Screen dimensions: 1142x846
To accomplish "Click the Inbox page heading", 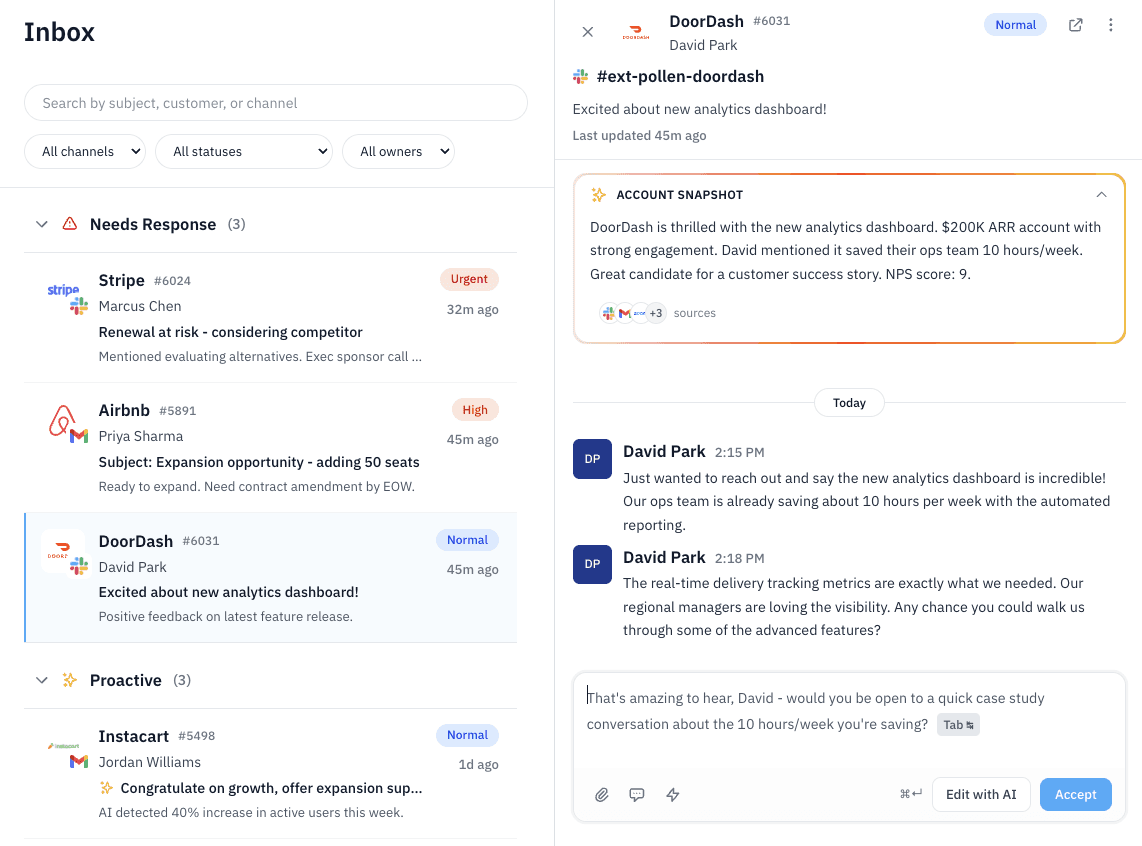I will 59,32.
